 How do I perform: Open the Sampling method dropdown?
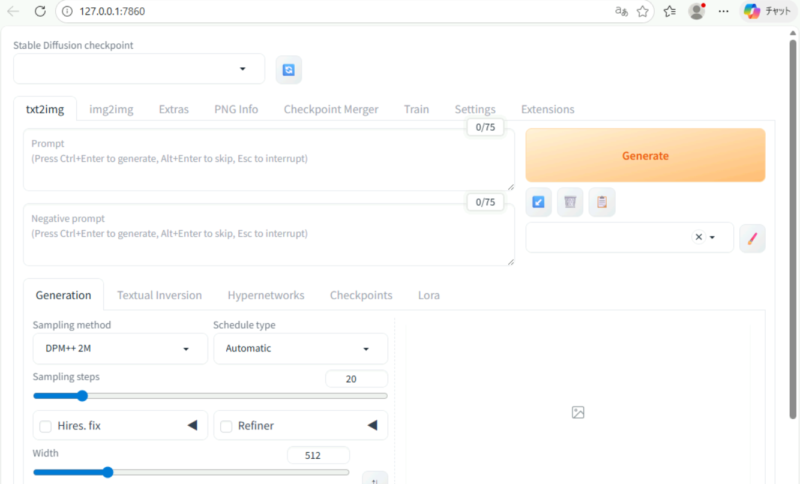[115, 349]
